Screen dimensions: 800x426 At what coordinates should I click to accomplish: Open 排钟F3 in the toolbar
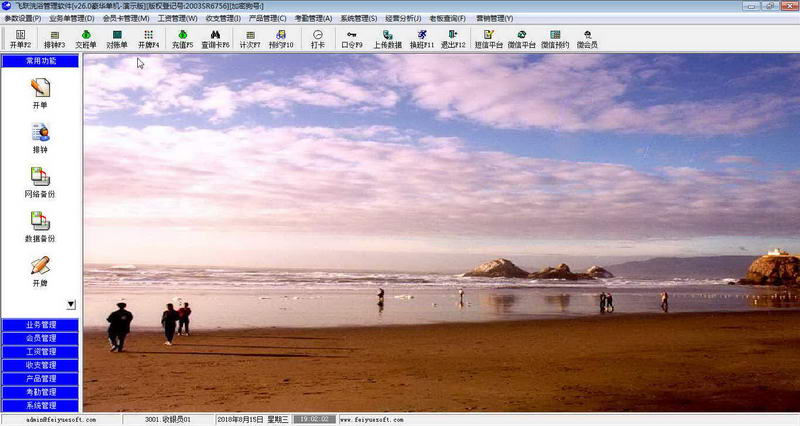[55, 39]
